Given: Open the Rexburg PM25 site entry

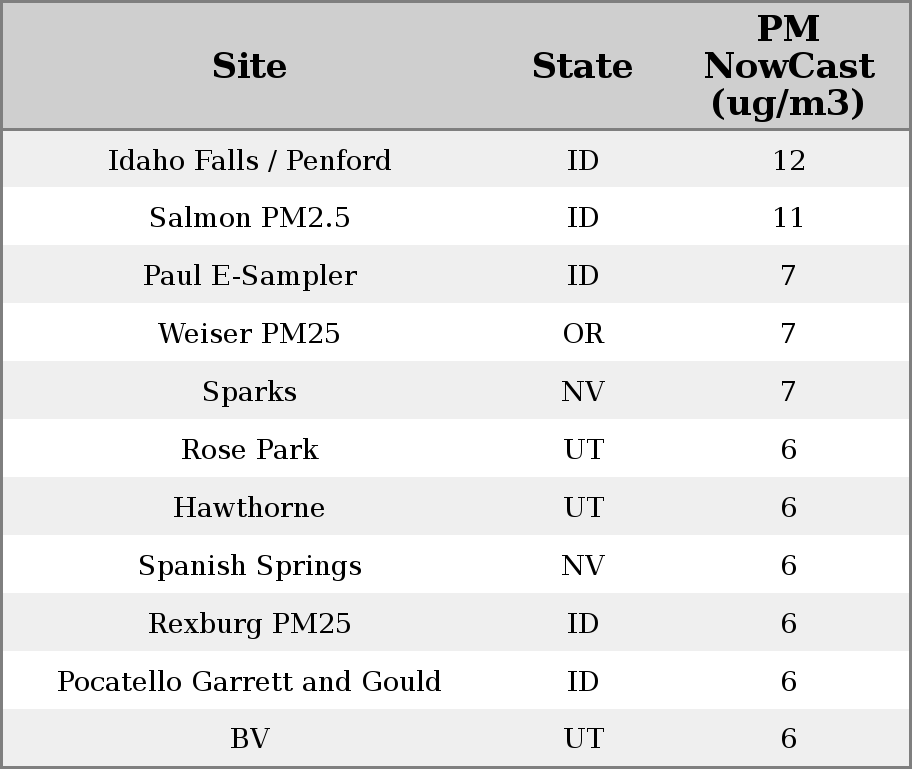Looking at the screenshot, I should (x=249, y=624).
